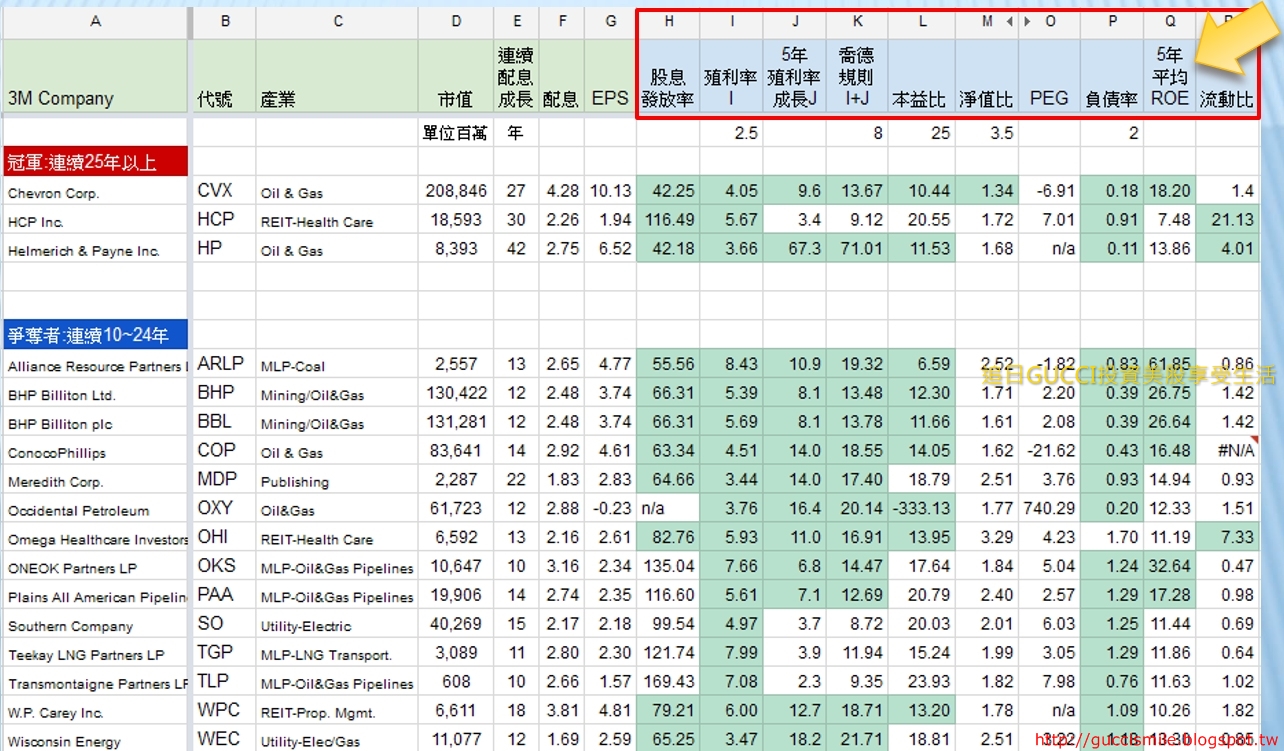Click the 'MLP-Coal' industry cell

point(337,364)
